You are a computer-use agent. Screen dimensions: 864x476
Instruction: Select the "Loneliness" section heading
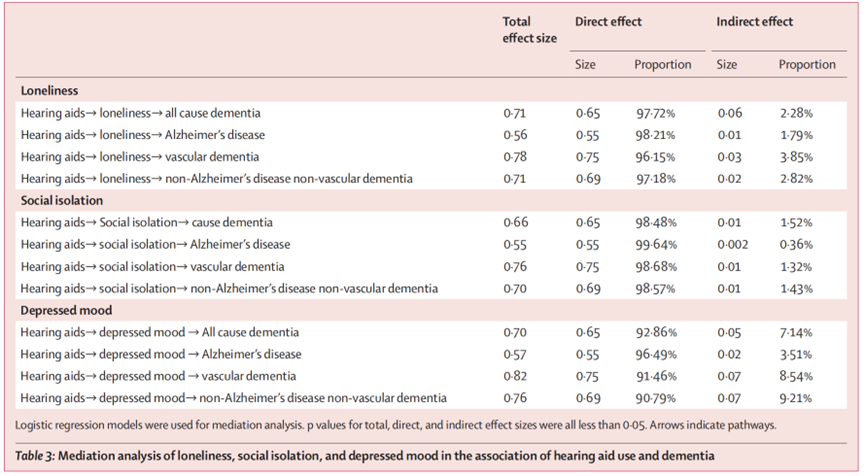tap(50, 90)
